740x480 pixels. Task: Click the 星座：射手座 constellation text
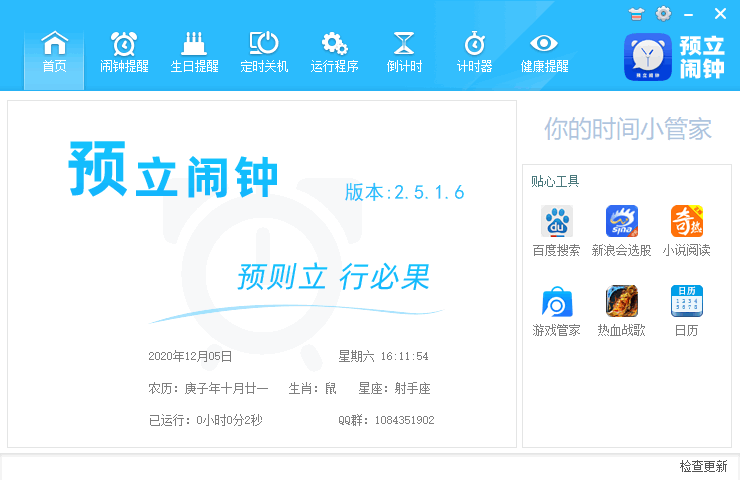coord(395,388)
